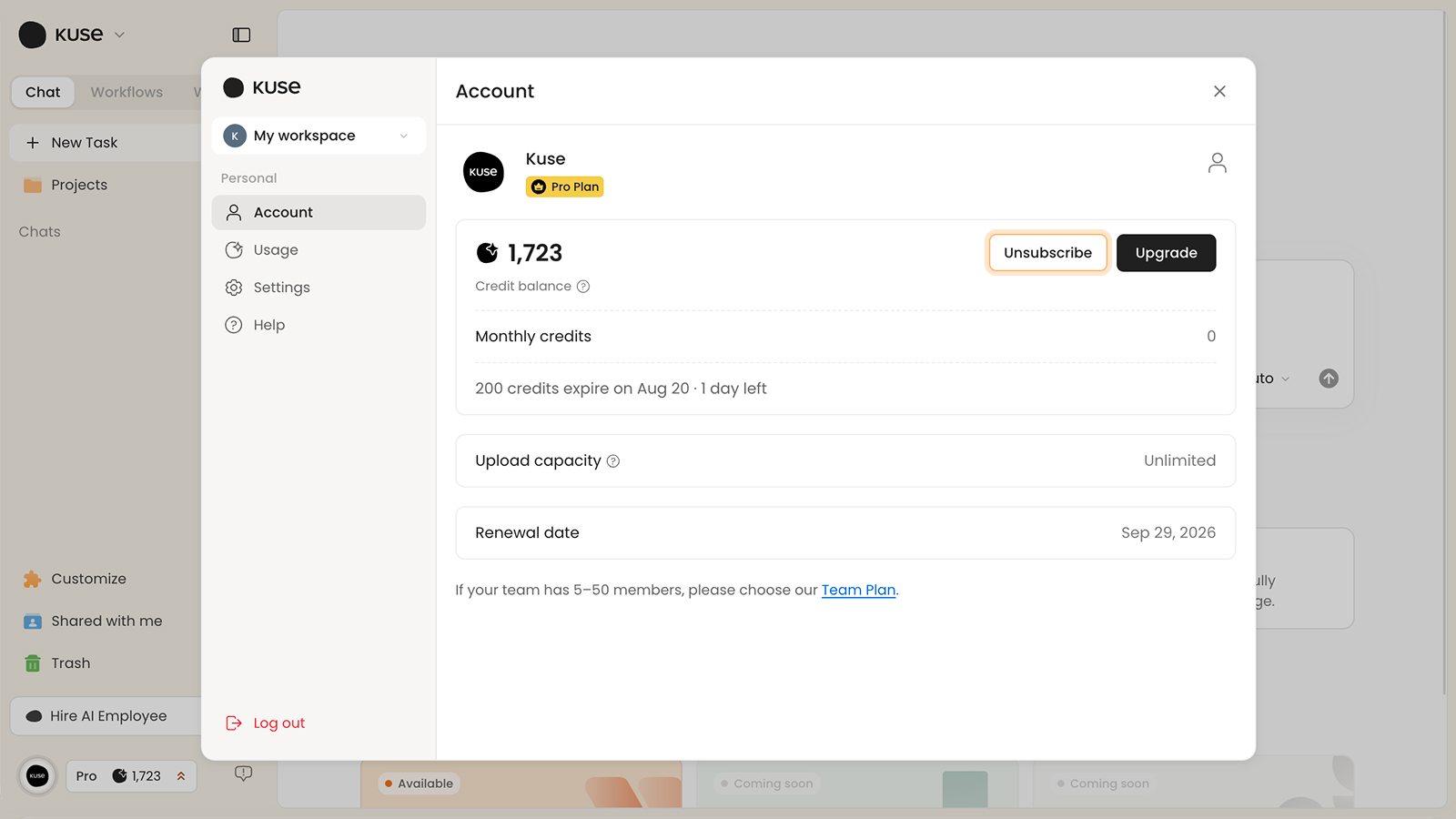Open the feedback chat bubble icon
Screen dimensions: 1456x819
tap(243, 773)
